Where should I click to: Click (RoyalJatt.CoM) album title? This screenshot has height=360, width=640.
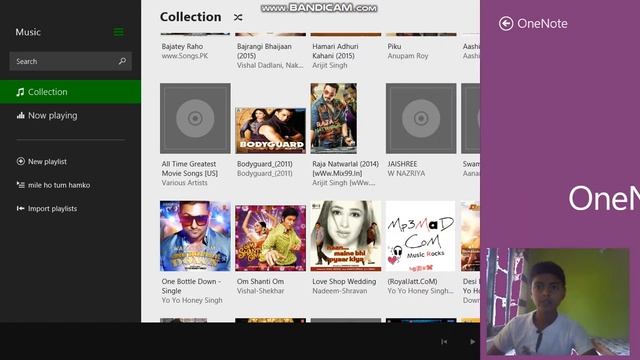[x=412, y=282]
